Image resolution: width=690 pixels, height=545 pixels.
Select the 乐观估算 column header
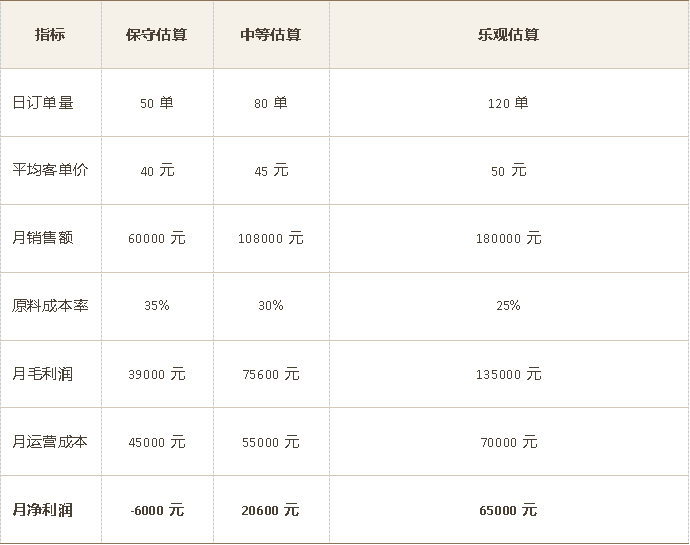tap(508, 34)
